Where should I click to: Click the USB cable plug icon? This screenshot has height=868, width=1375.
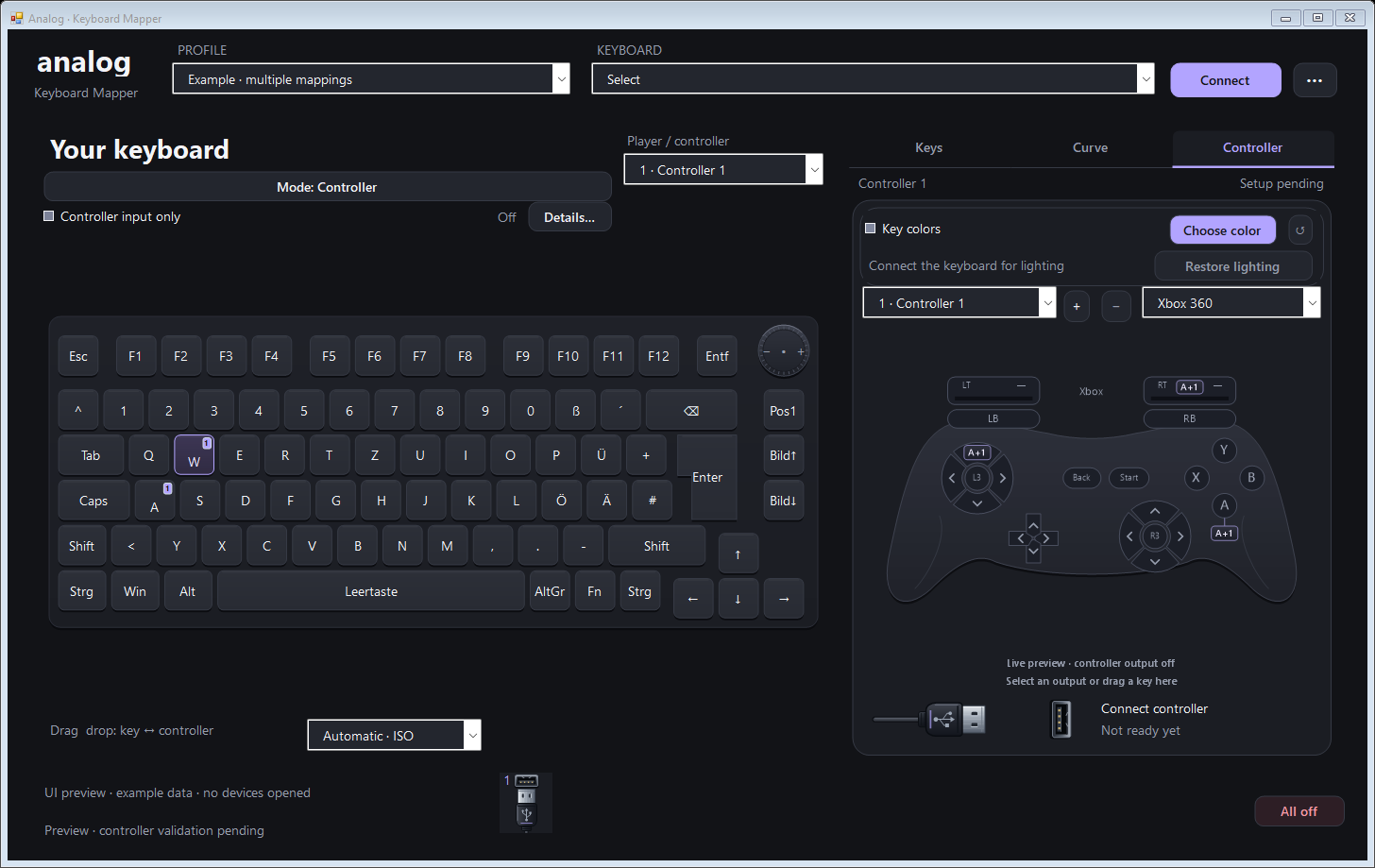(x=929, y=720)
